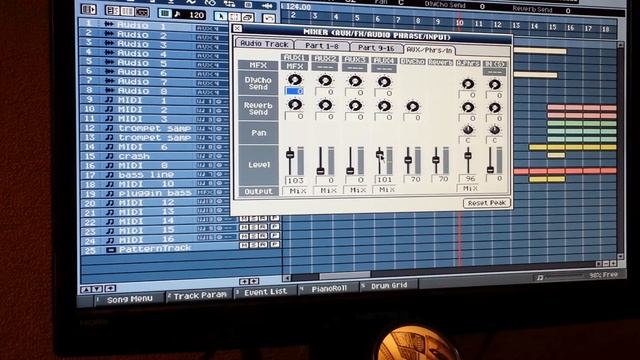Click the Reset Peak button
This screenshot has width=640, height=360.
pyautogui.click(x=487, y=203)
